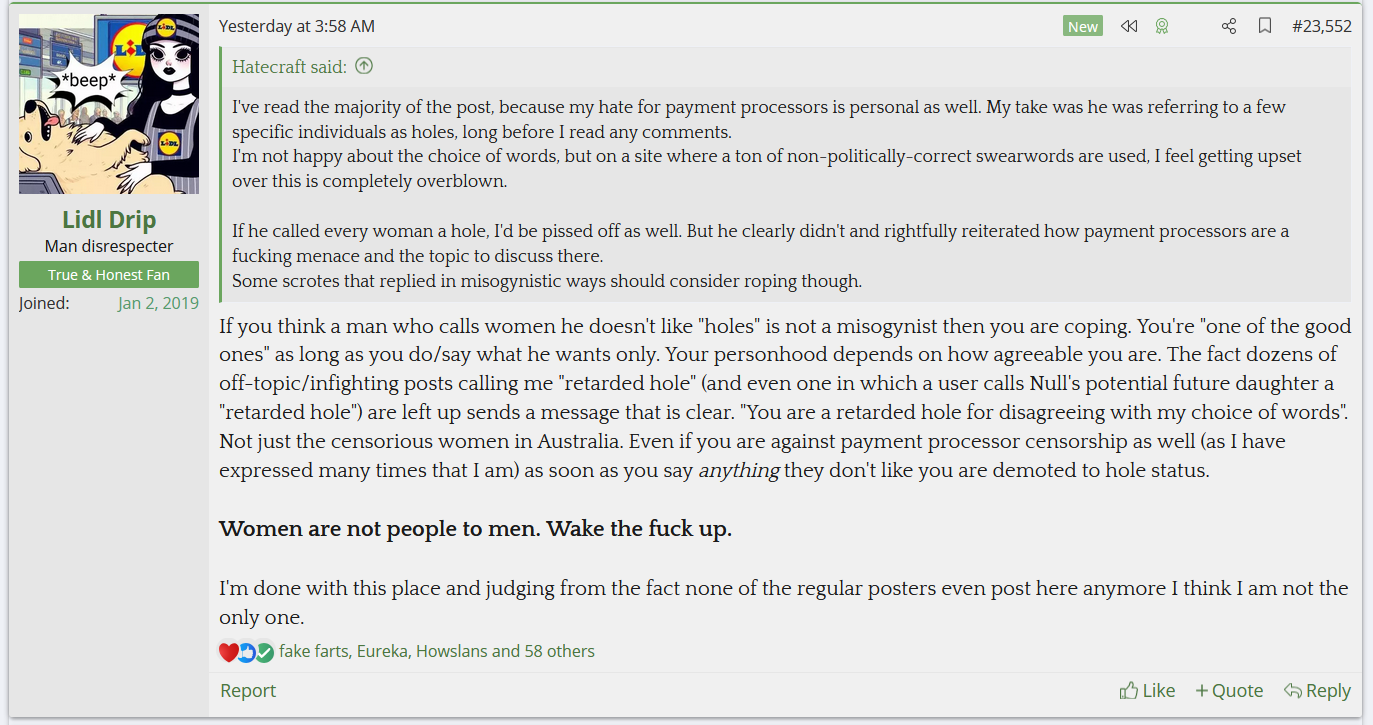Open the 'Hatecraft said:' quote source
The width and height of the screenshot is (1373, 725).
tap(290, 67)
